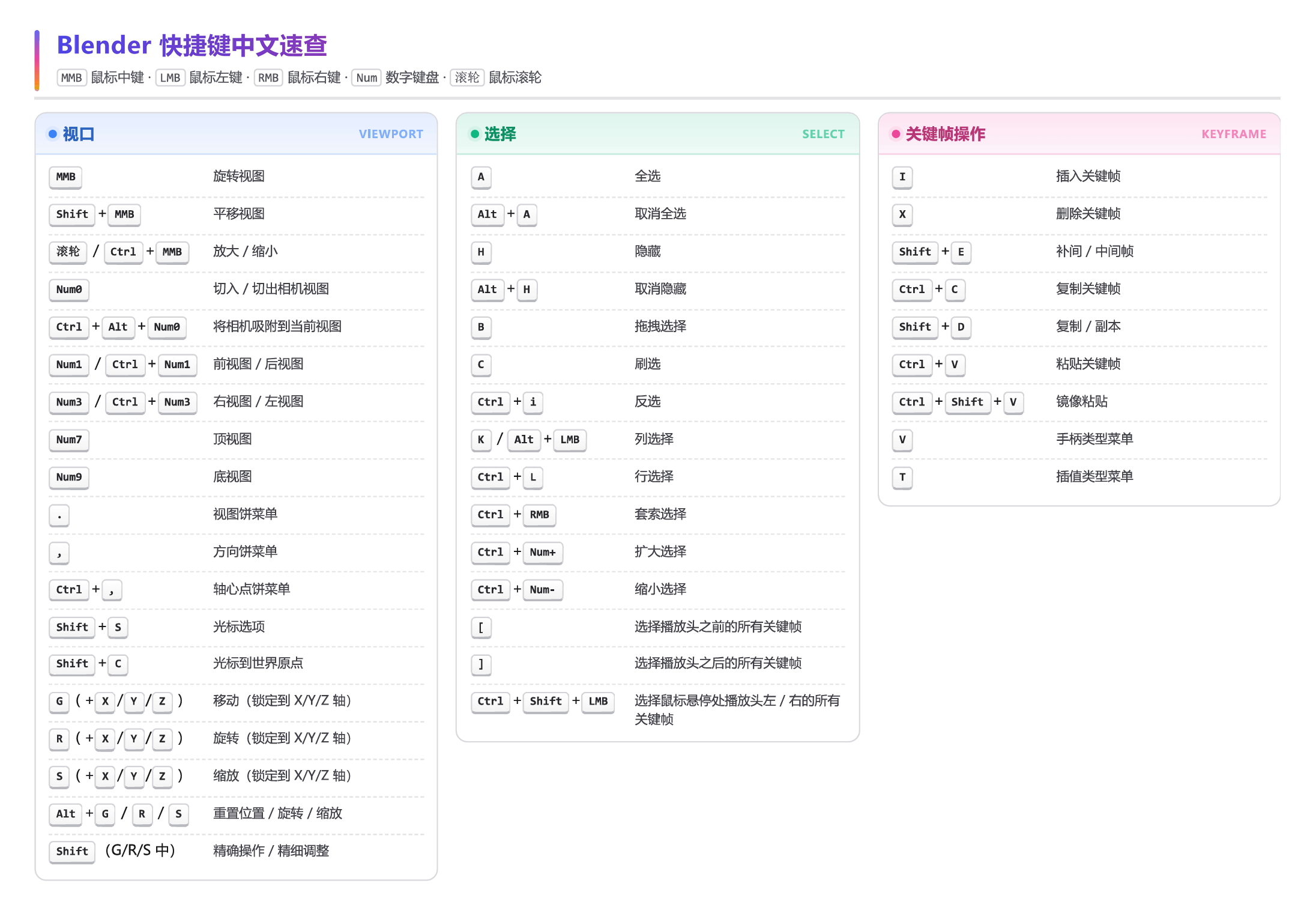Image resolution: width=1316 pixels, height=922 pixels.
Task: Click the 'Blender 快捷键中文速查' title
Action: tap(192, 46)
